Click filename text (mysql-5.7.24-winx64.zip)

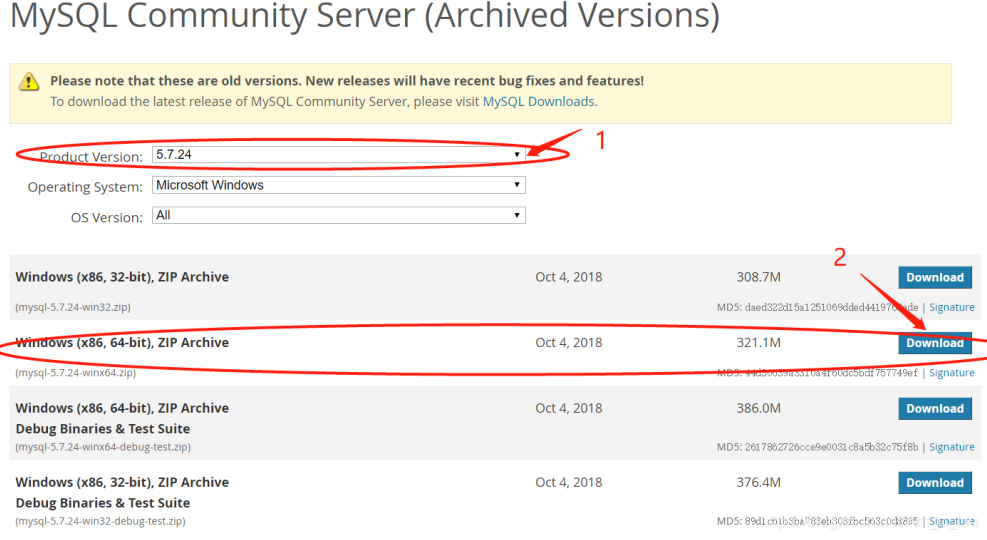pos(76,373)
